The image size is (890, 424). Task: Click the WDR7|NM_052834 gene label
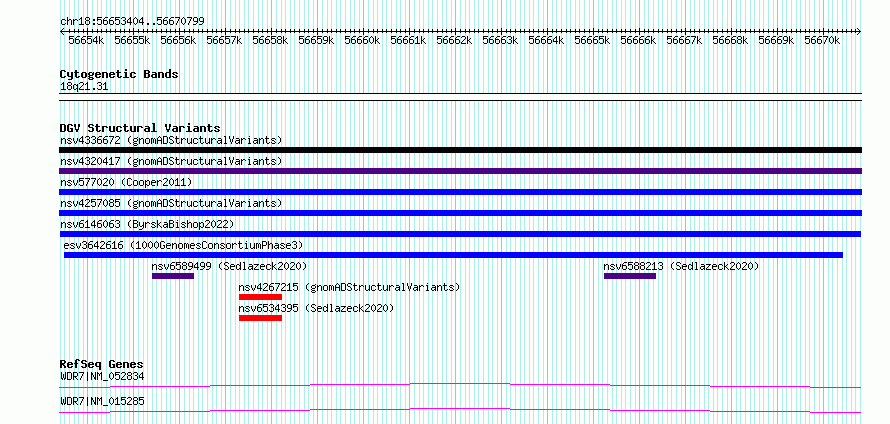[x=102, y=376]
